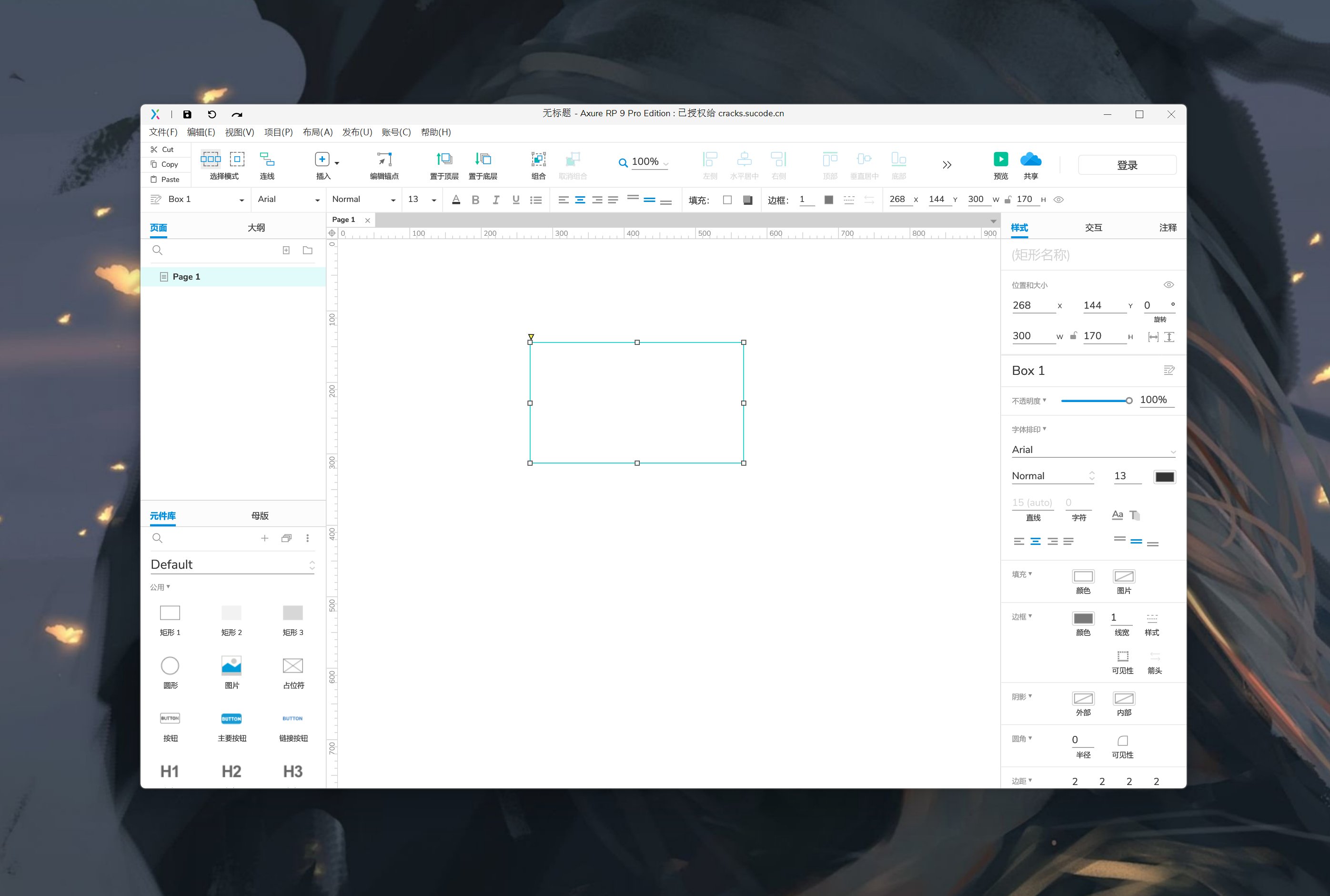
Task: Toggle italic formatting in format bar
Action: click(x=496, y=200)
